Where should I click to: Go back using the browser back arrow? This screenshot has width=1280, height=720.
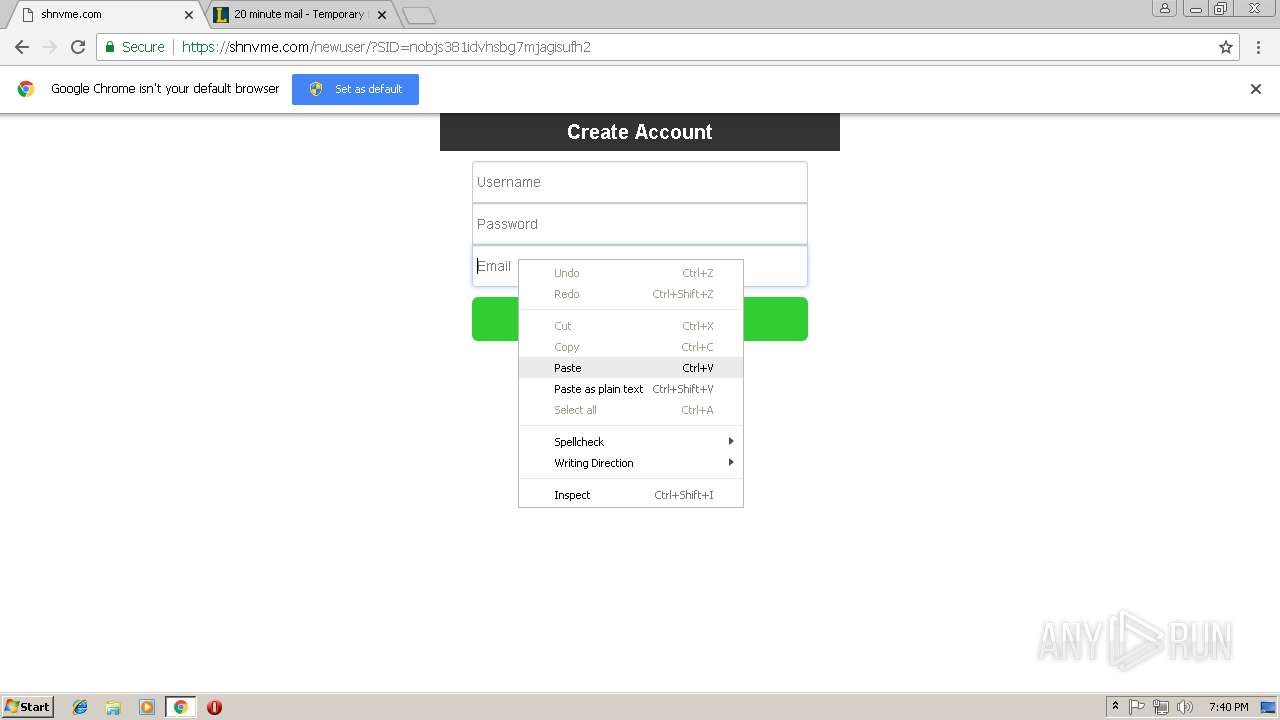pos(22,47)
